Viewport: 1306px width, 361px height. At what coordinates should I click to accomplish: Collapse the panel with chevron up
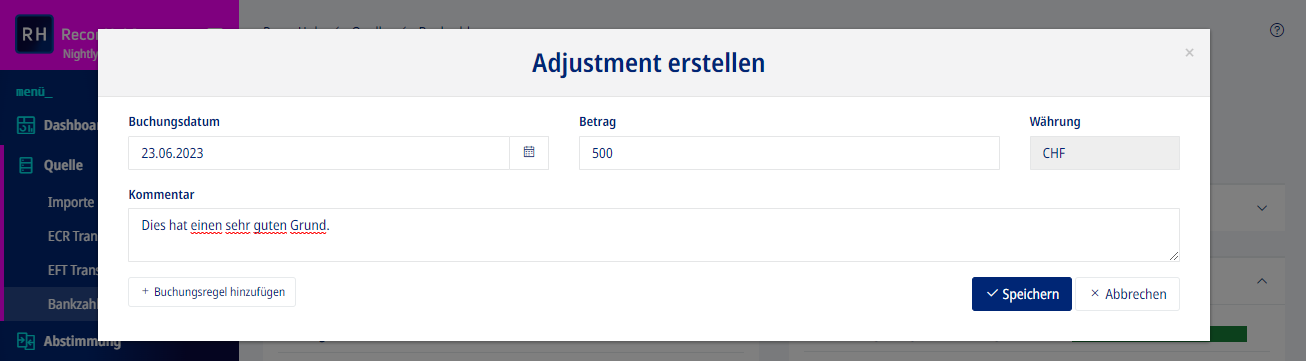click(1262, 282)
